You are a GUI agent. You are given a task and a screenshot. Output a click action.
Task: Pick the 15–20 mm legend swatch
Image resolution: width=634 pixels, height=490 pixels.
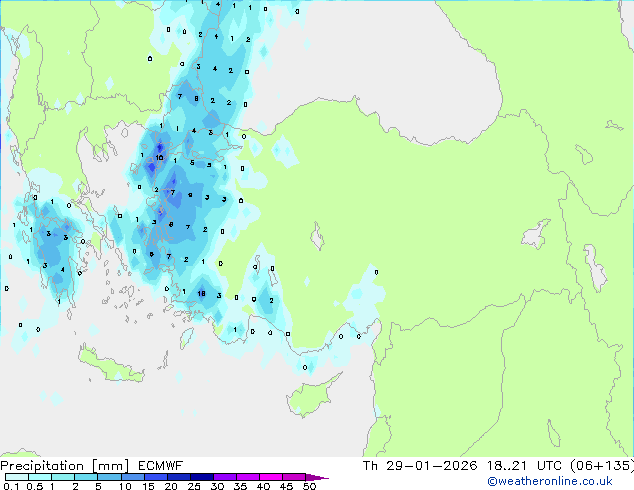155,477
